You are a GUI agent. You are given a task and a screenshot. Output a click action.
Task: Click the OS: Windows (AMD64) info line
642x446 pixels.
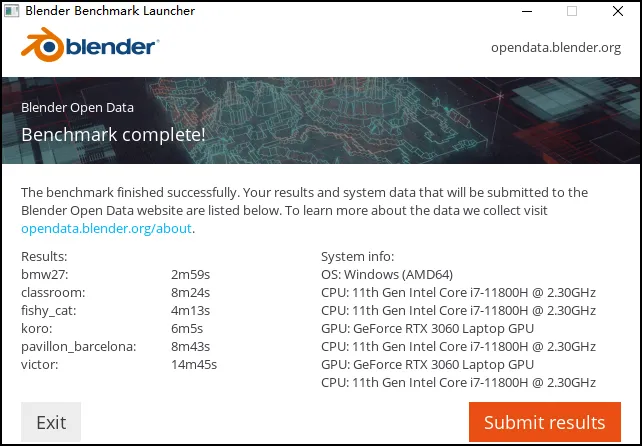[387, 274]
